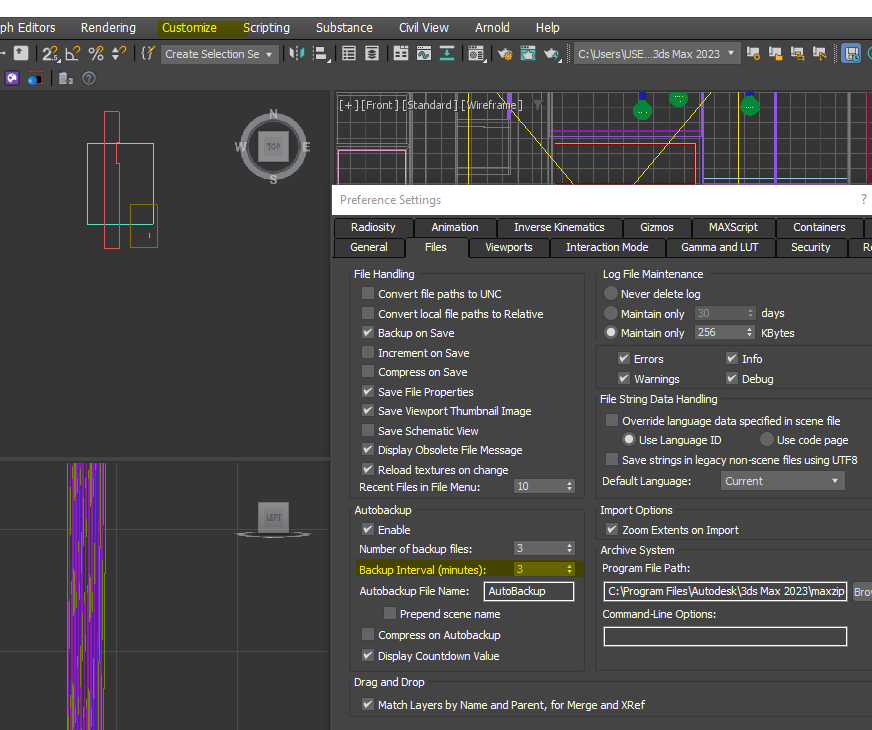
Task: Open the Align tool
Action: click(x=320, y=54)
